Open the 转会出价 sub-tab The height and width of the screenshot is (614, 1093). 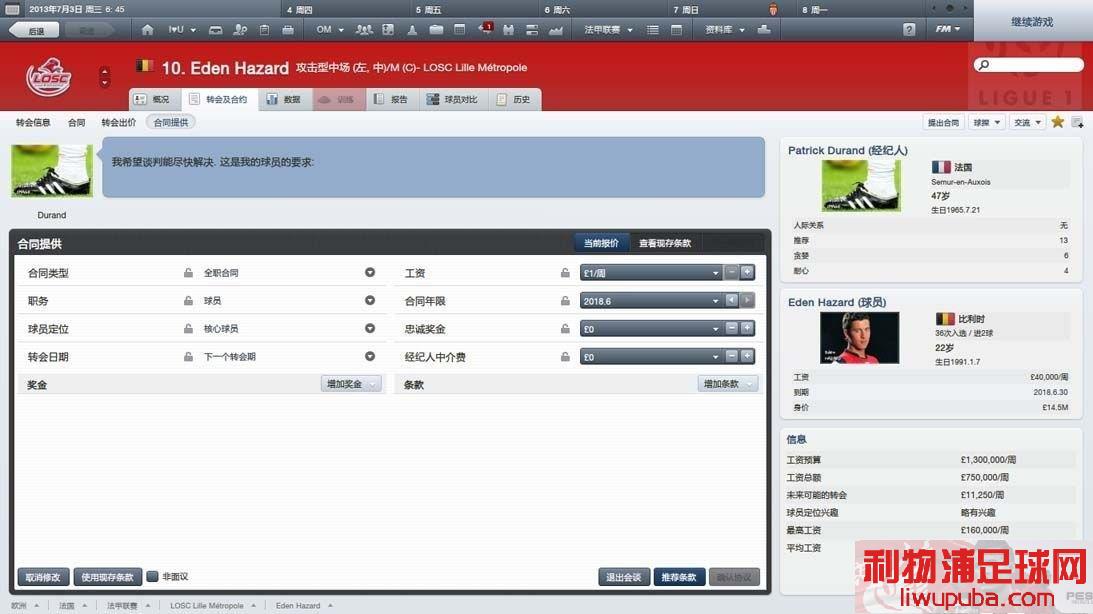pyautogui.click(x=119, y=122)
